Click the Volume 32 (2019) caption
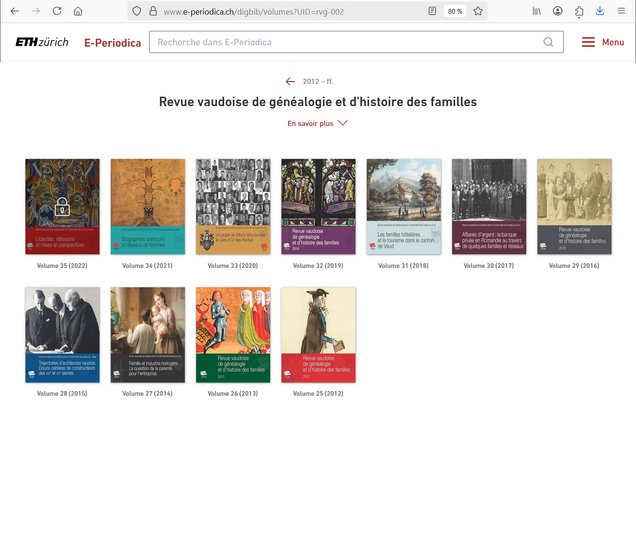Screen dimensions: 636x533 (318, 266)
